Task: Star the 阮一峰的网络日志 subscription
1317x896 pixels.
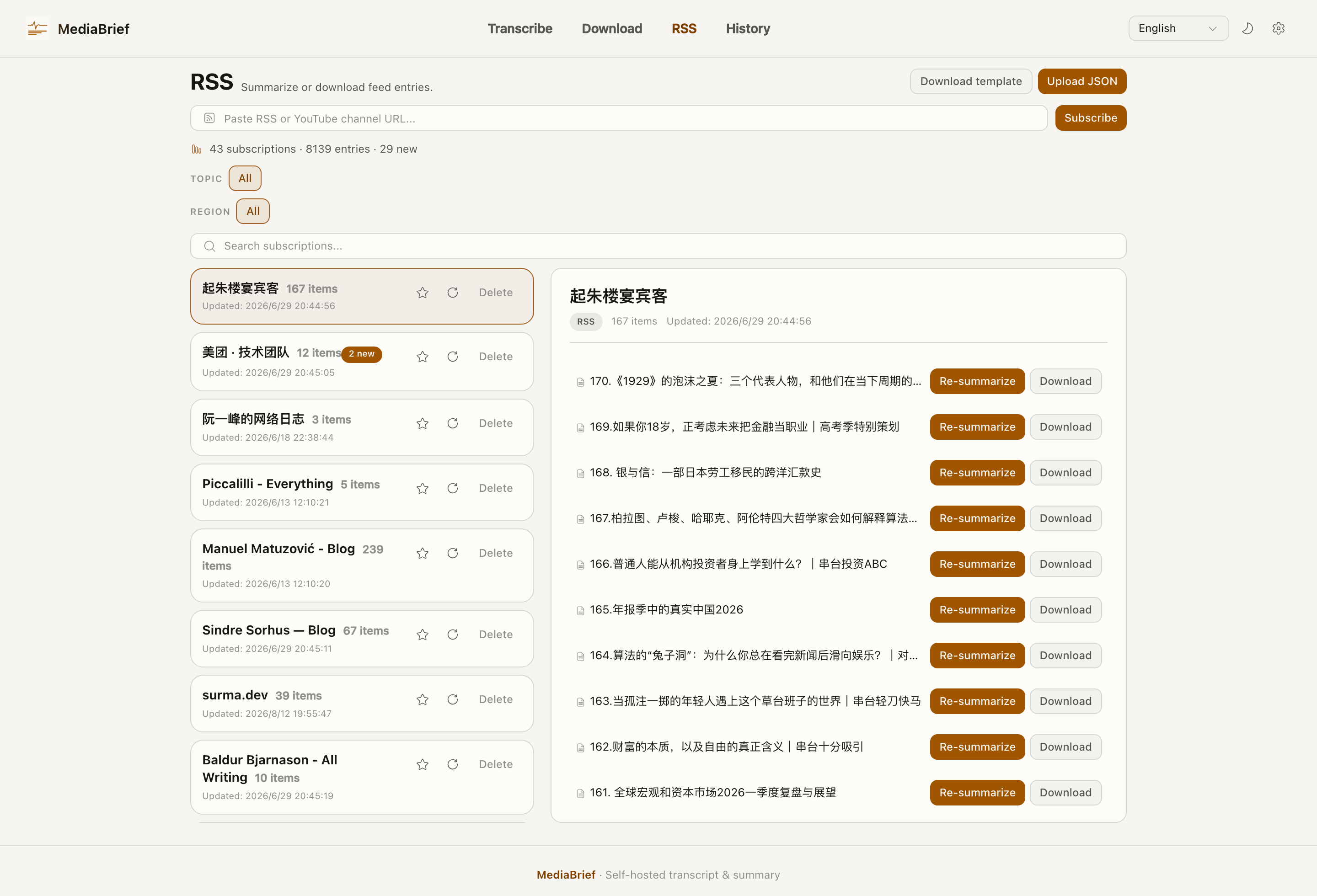Action: click(x=422, y=423)
